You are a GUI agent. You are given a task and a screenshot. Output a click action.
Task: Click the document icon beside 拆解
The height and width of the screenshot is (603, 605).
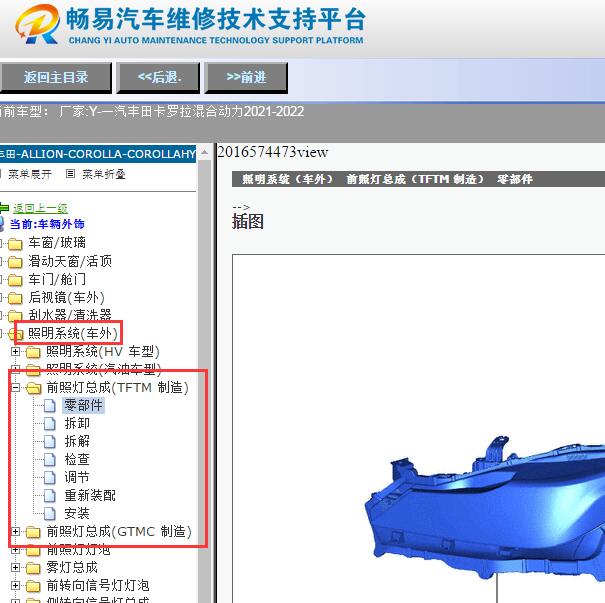50,442
